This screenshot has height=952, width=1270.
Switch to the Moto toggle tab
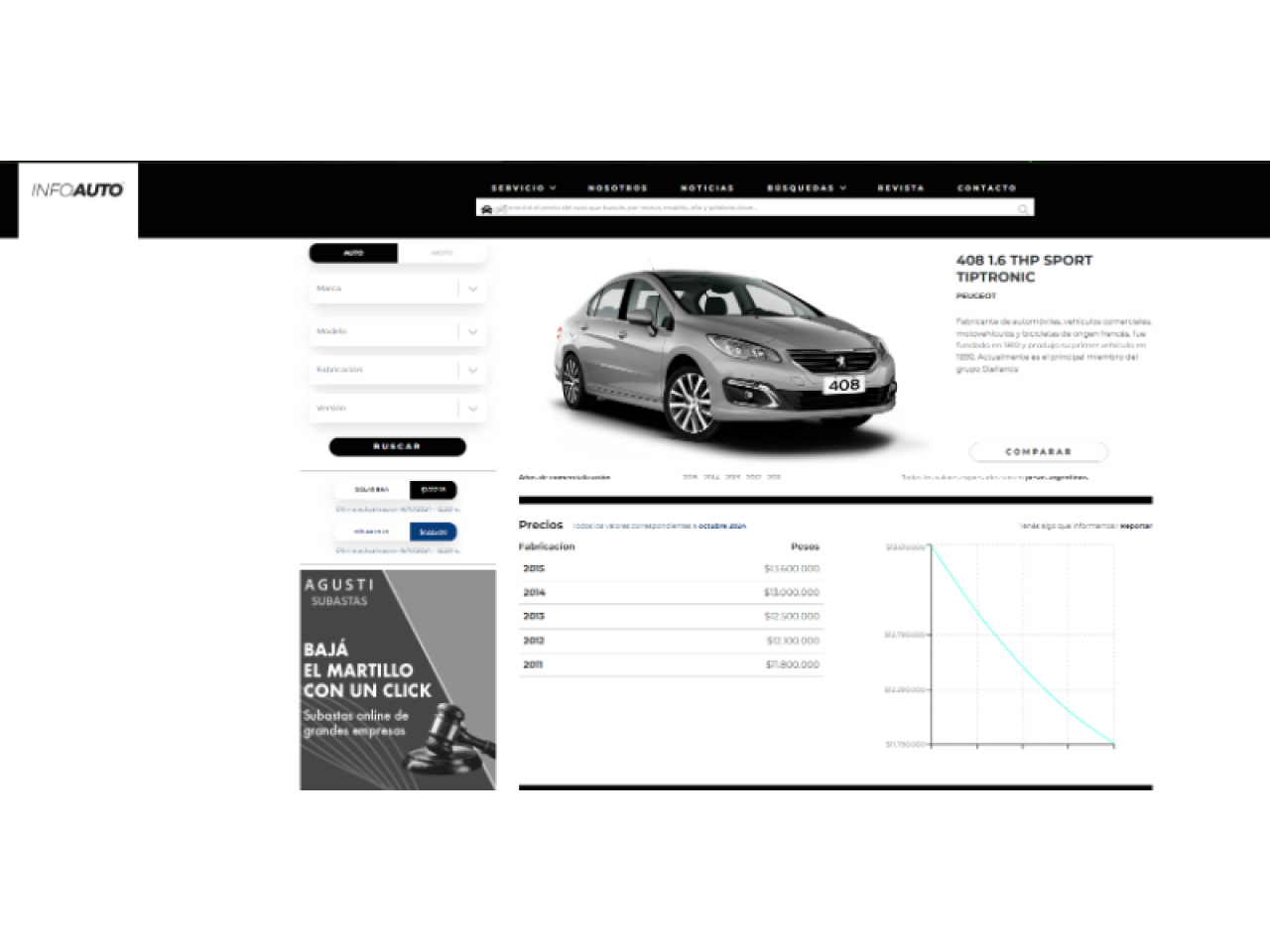(442, 253)
